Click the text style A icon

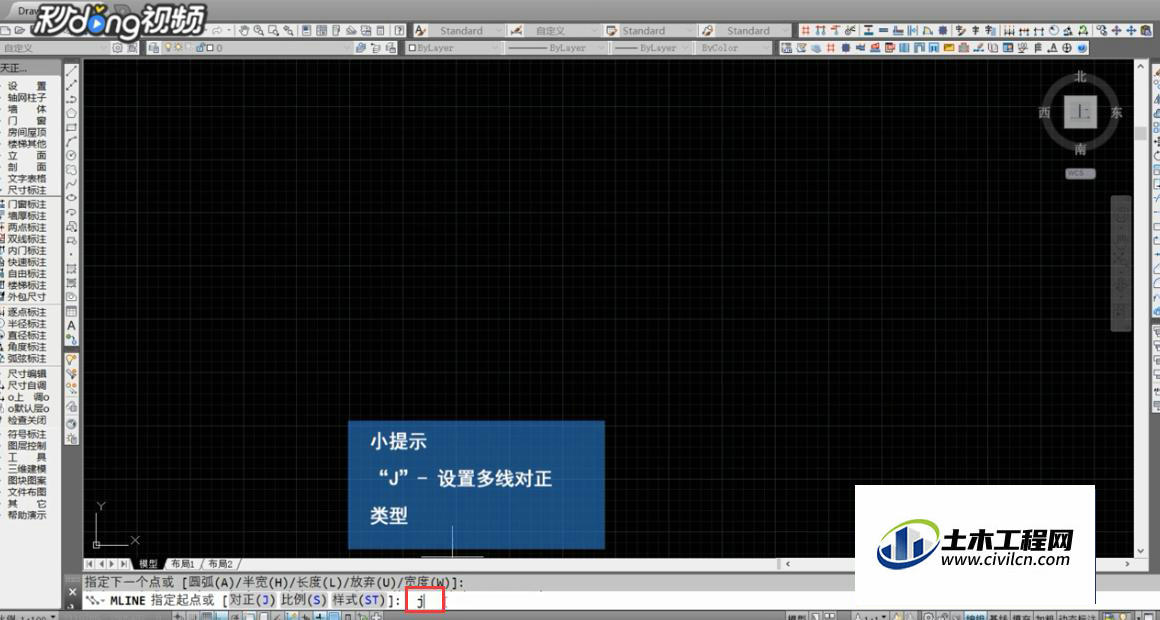point(420,30)
